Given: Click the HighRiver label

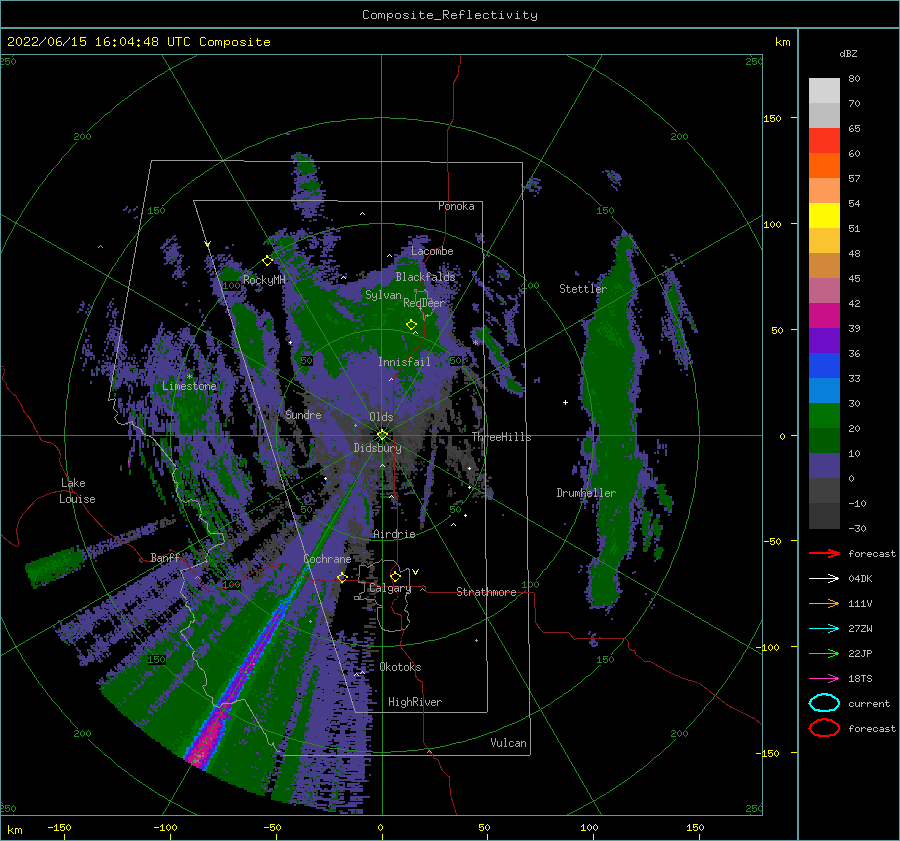Looking at the screenshot, I should [415, 702].
